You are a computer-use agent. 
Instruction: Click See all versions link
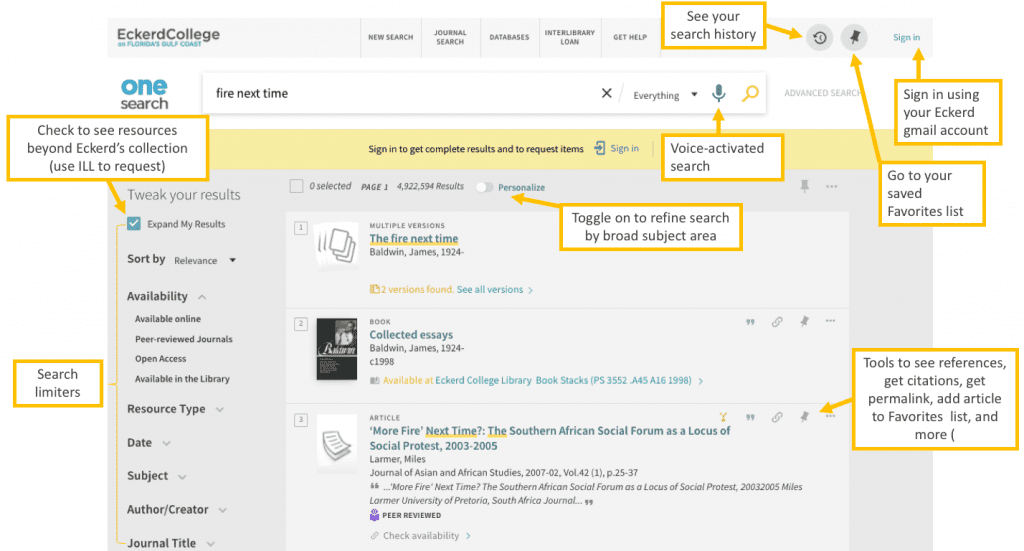pyautogui.click(x=495, y=289)
